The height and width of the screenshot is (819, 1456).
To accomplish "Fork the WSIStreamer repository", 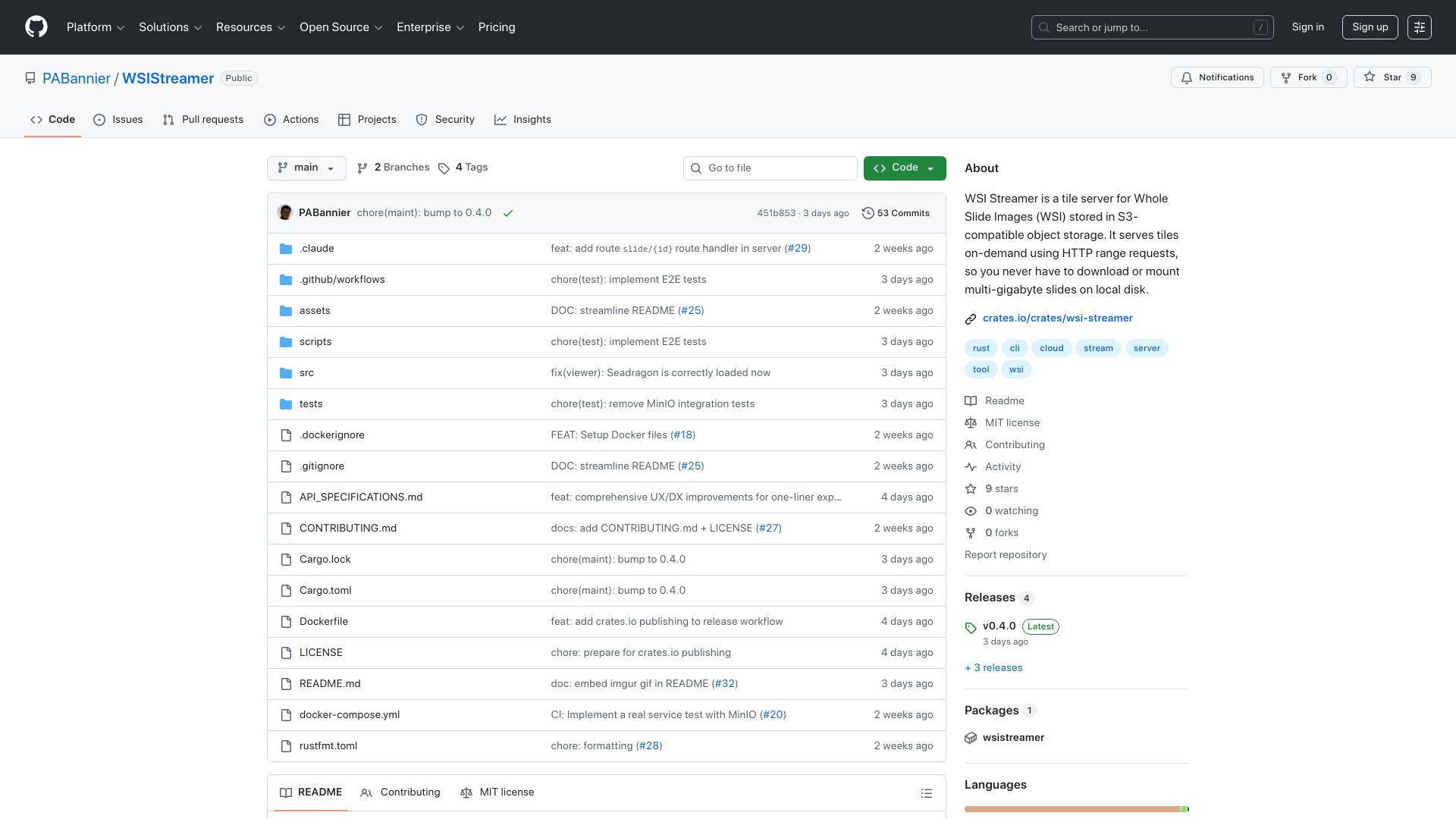I will 1308,77.
